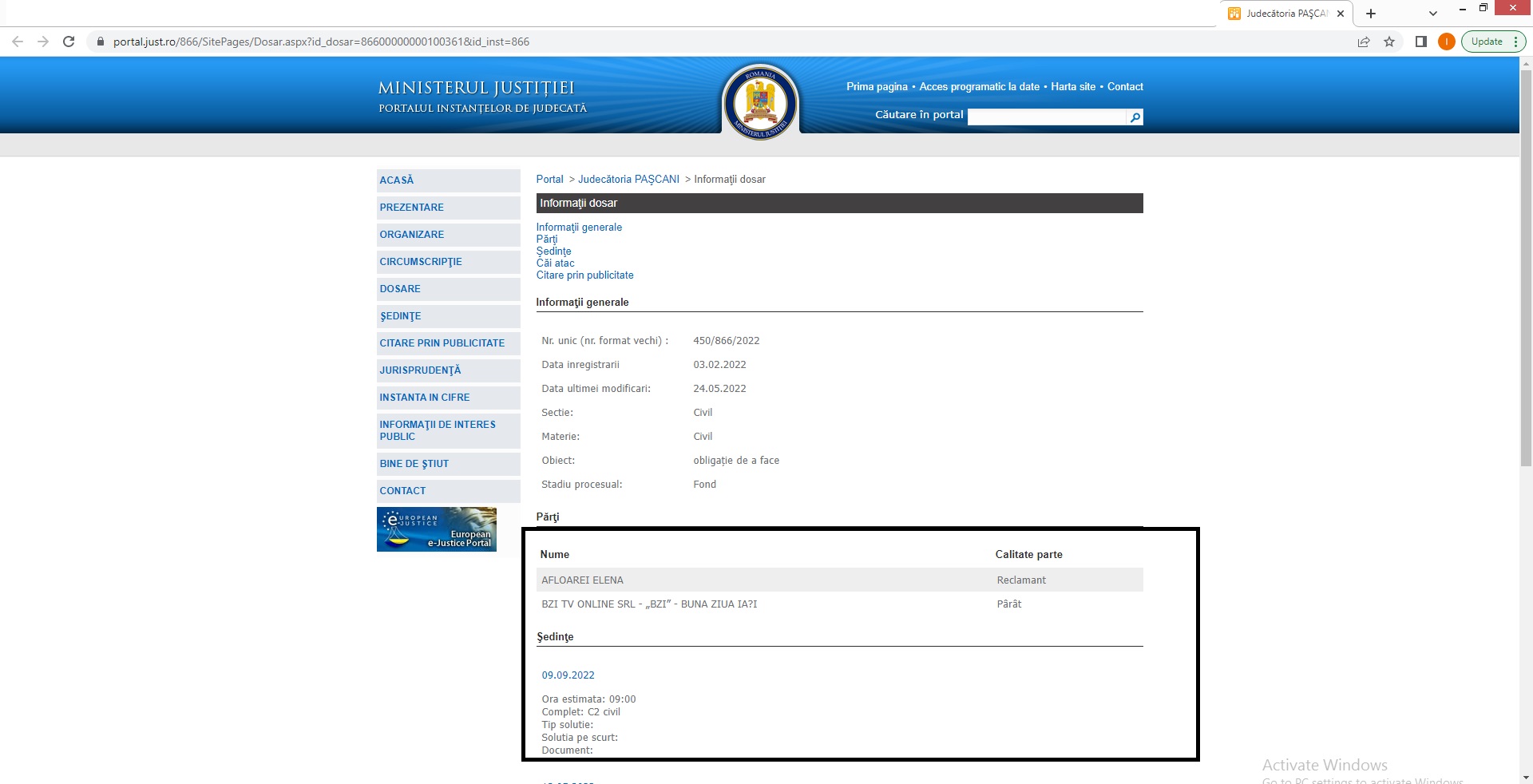The height and width of the screenshot is (784, 1533).
Task: Bookmark this page with the star icon
Action: tap(1389, 42)
